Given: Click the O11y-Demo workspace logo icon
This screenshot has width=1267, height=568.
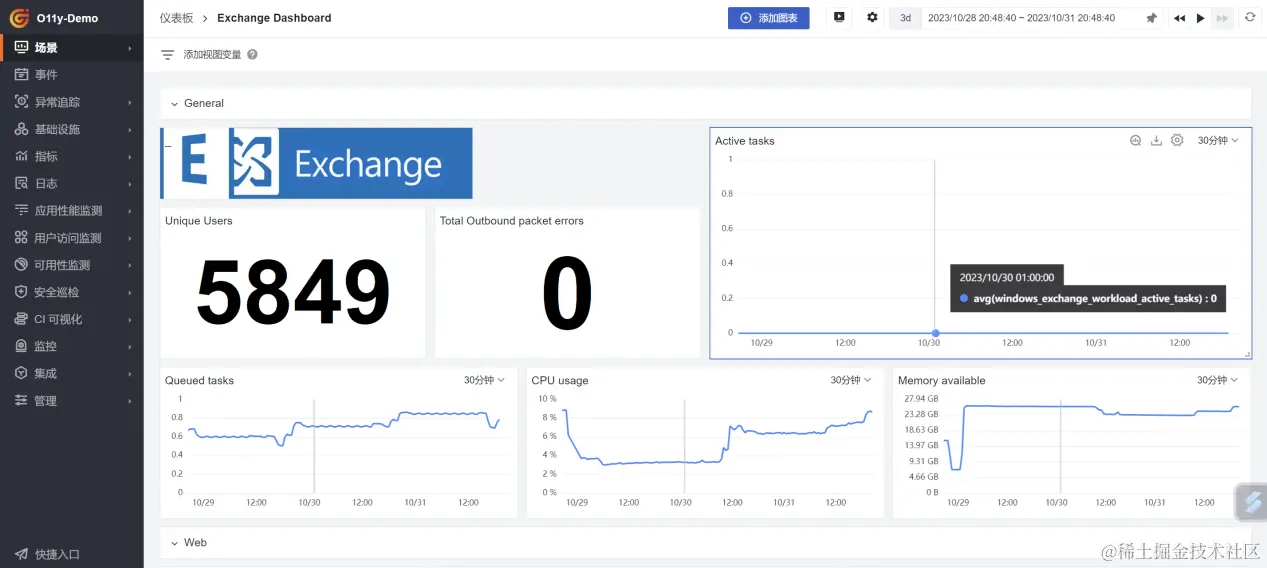Looking at the screenshot, I should pos(19,17).
